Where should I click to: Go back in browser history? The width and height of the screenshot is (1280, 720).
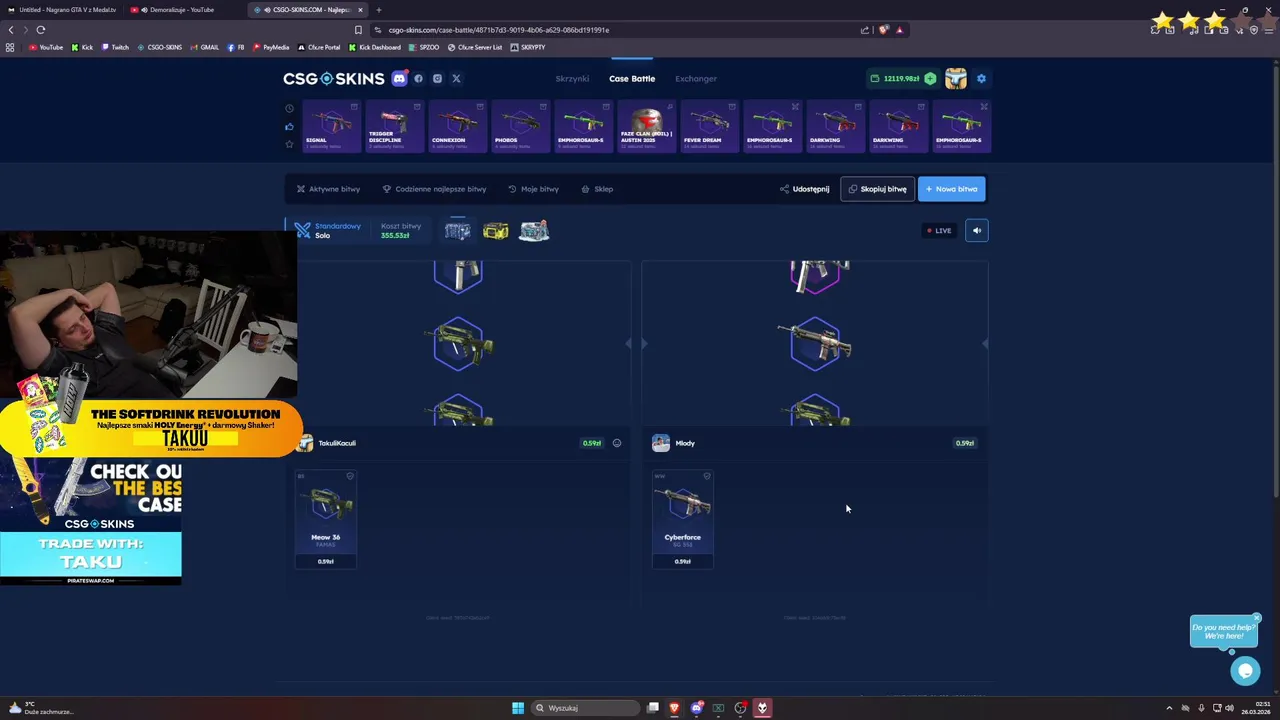click(11, 30)
